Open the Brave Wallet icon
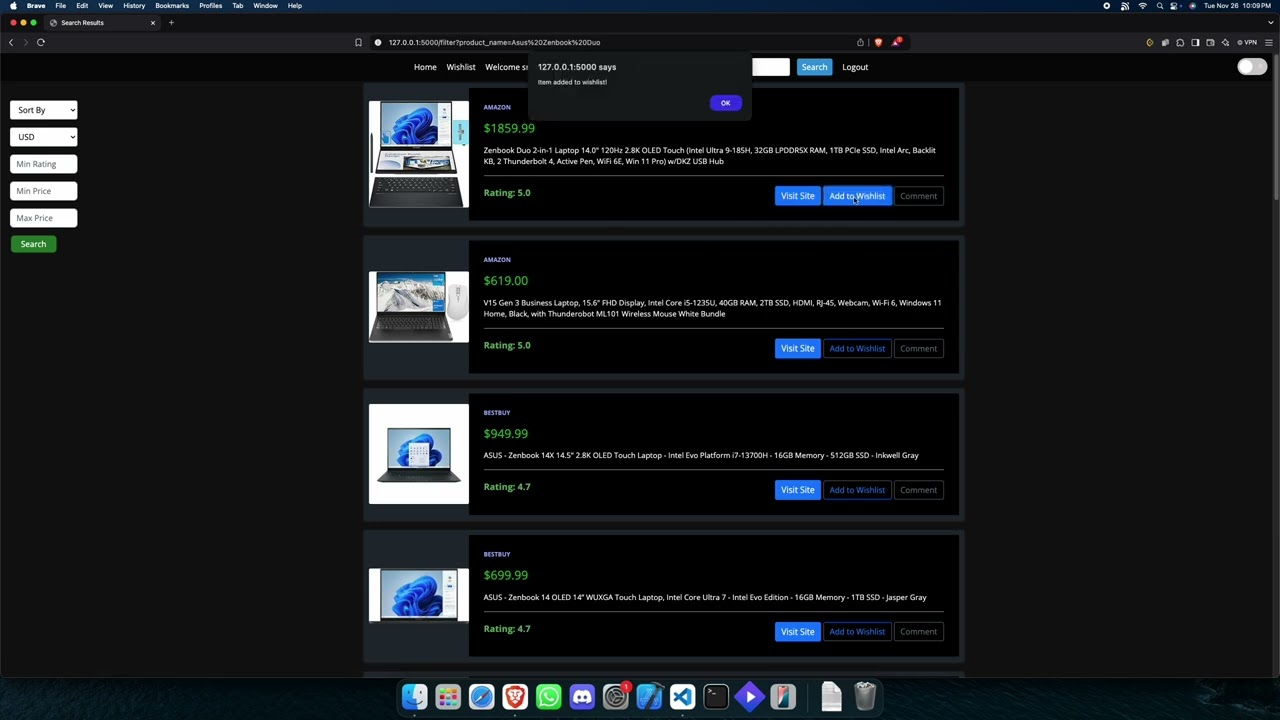The height and width of the screenshot is (720, 1280). pos(1210,42)
